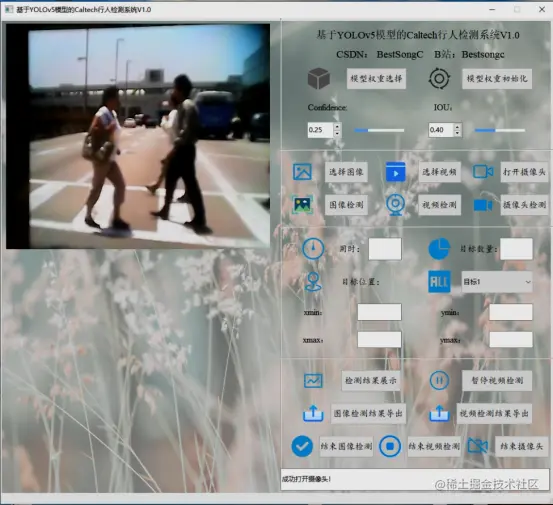Click the pause circle icon beside 暂停视频检测
This screenshot has width=553, height=505.
tap(439, 381)
